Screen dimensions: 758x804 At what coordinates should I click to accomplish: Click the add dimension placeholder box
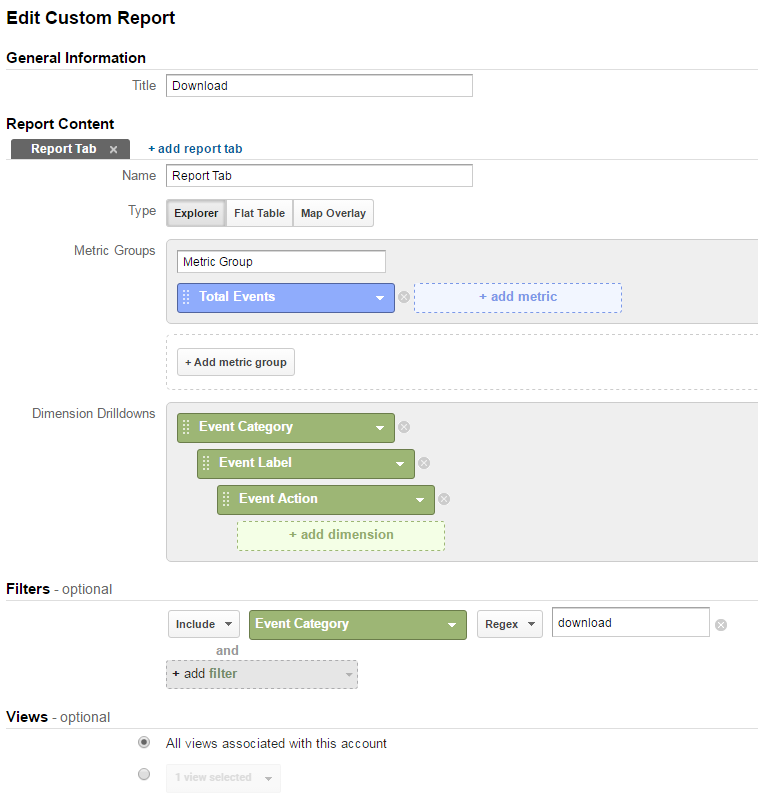[341, 536]
